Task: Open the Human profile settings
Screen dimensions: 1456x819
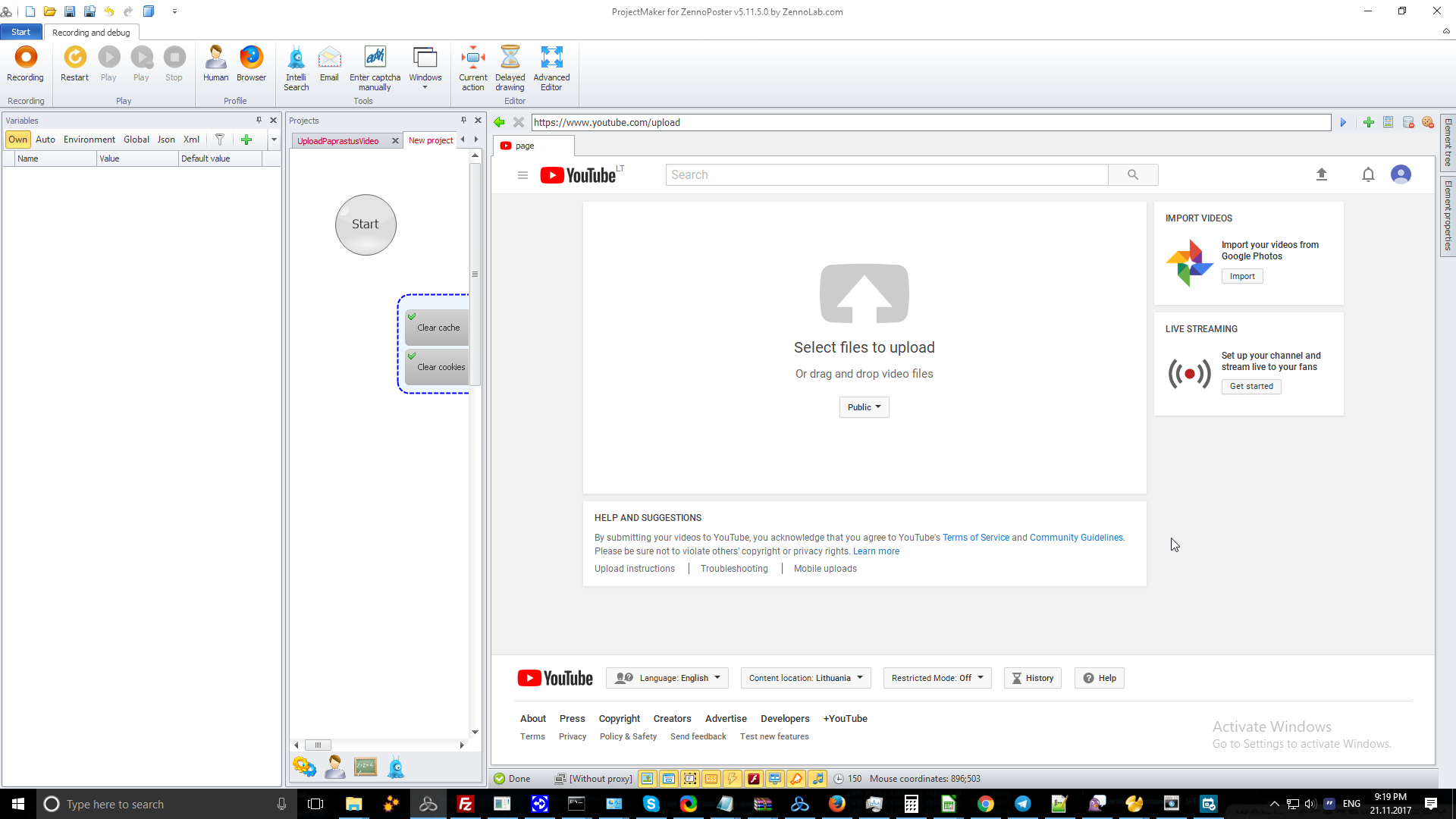Action: tap(215, 64)
